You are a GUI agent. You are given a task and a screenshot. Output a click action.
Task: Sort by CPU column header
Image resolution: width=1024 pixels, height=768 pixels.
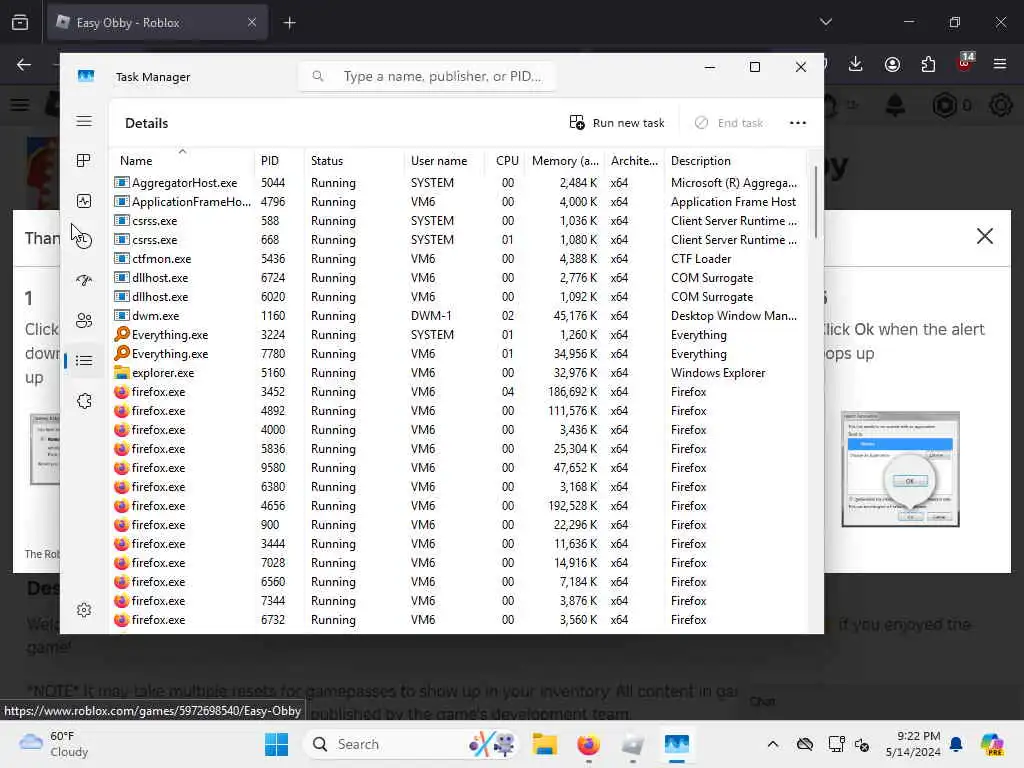(507, 161)
